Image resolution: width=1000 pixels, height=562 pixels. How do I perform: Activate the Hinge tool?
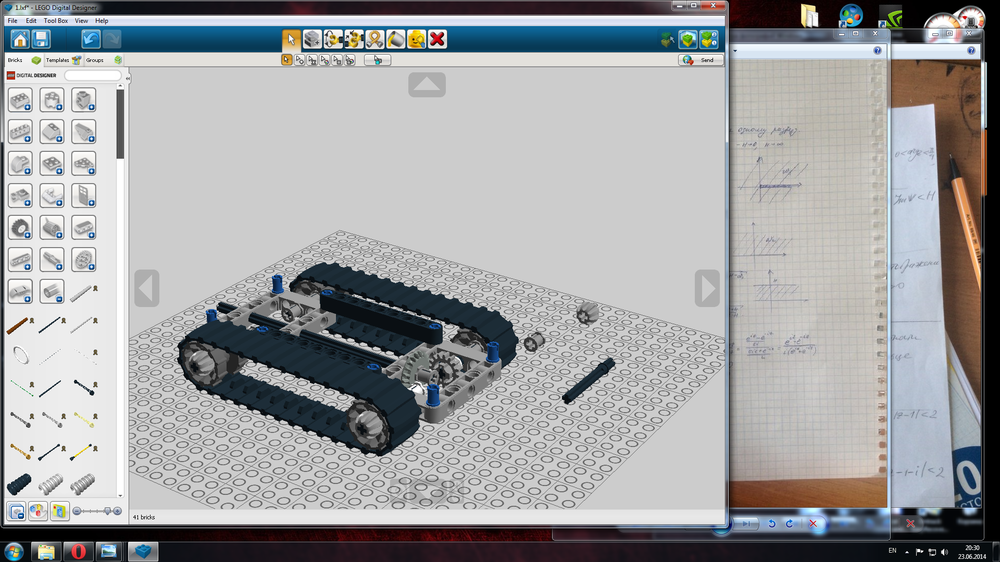[333, 40]
